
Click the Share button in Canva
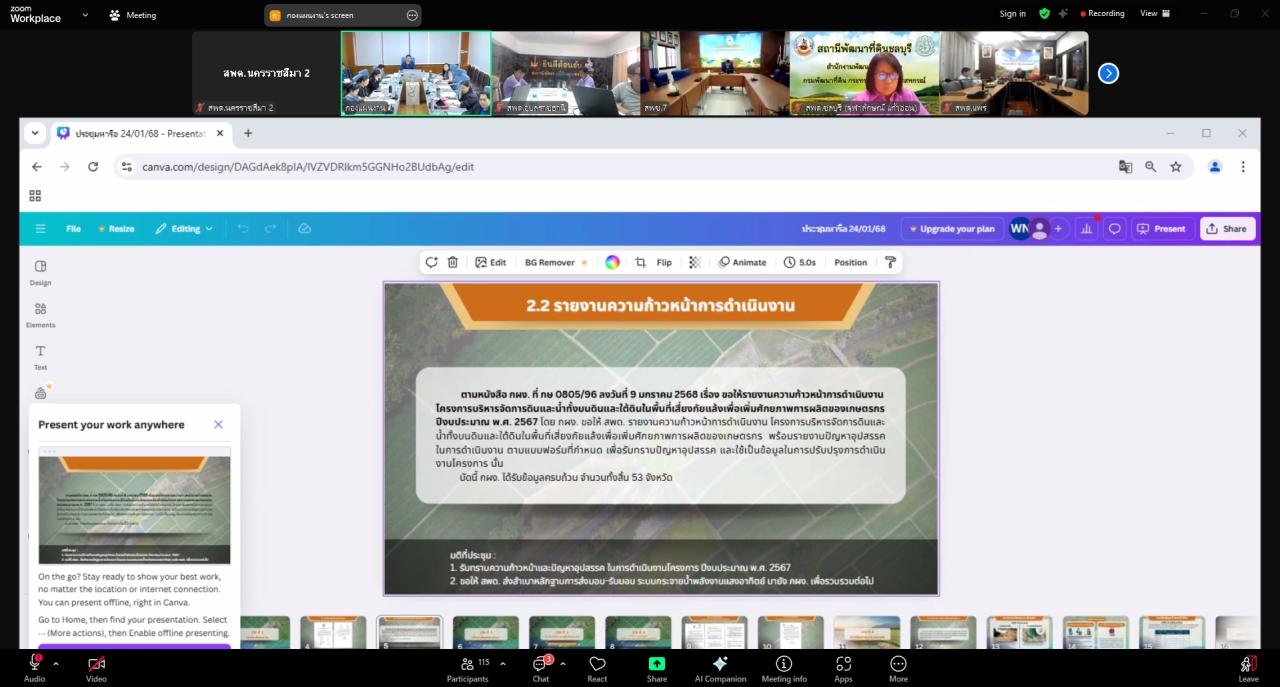(1227, 229)
